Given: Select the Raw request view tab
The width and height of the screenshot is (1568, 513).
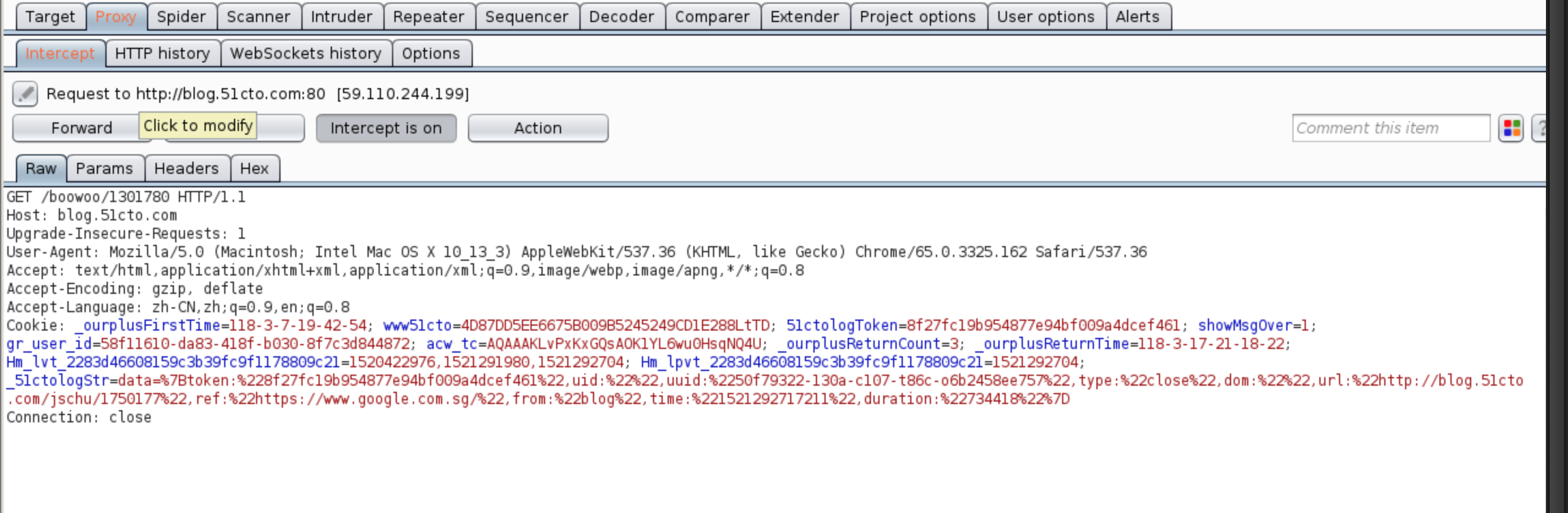Looking at the screenshot, I should coord(41,168).
